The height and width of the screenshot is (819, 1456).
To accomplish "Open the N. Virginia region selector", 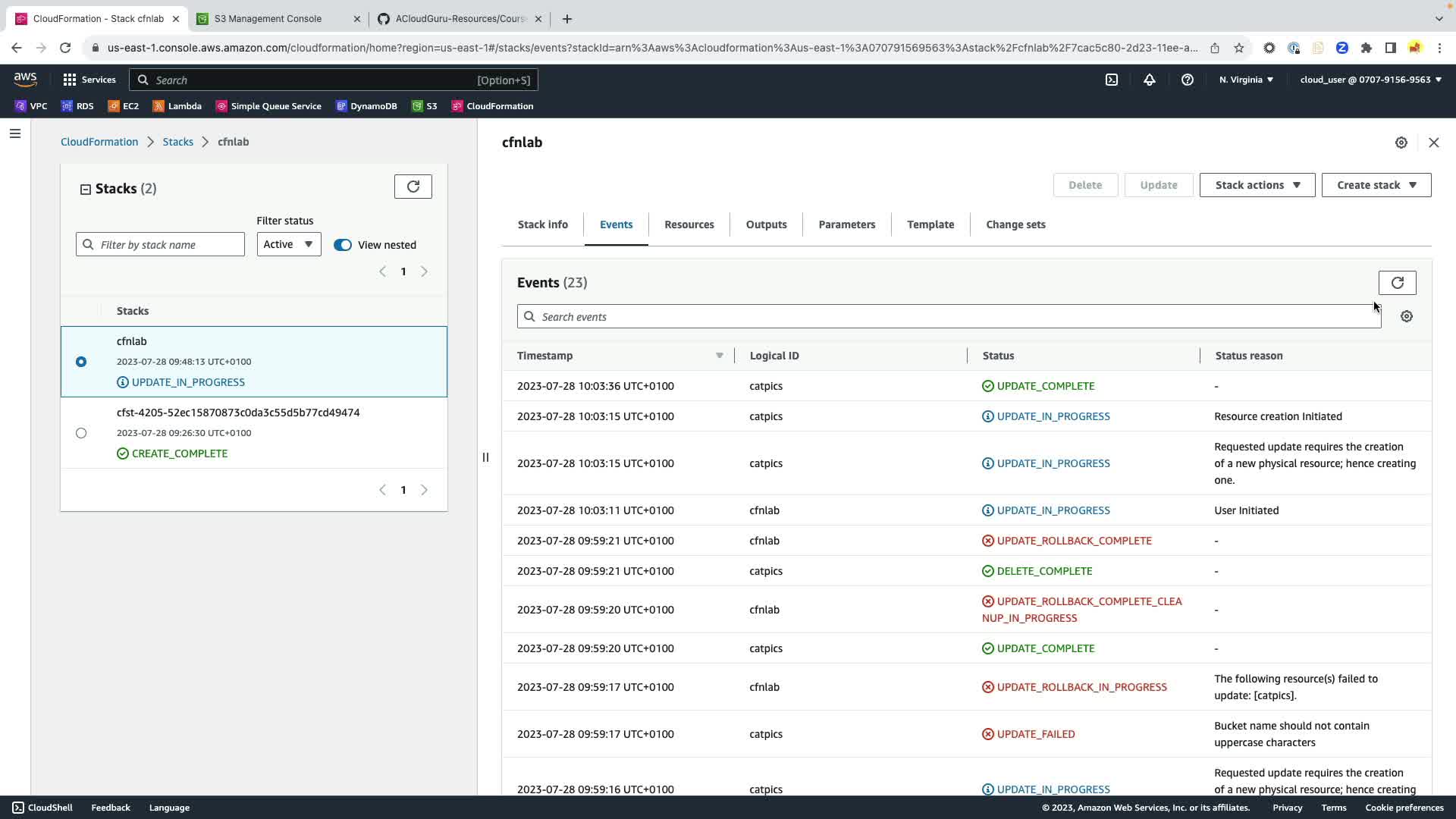I will pyautogui.click(x=1246, y=80).
